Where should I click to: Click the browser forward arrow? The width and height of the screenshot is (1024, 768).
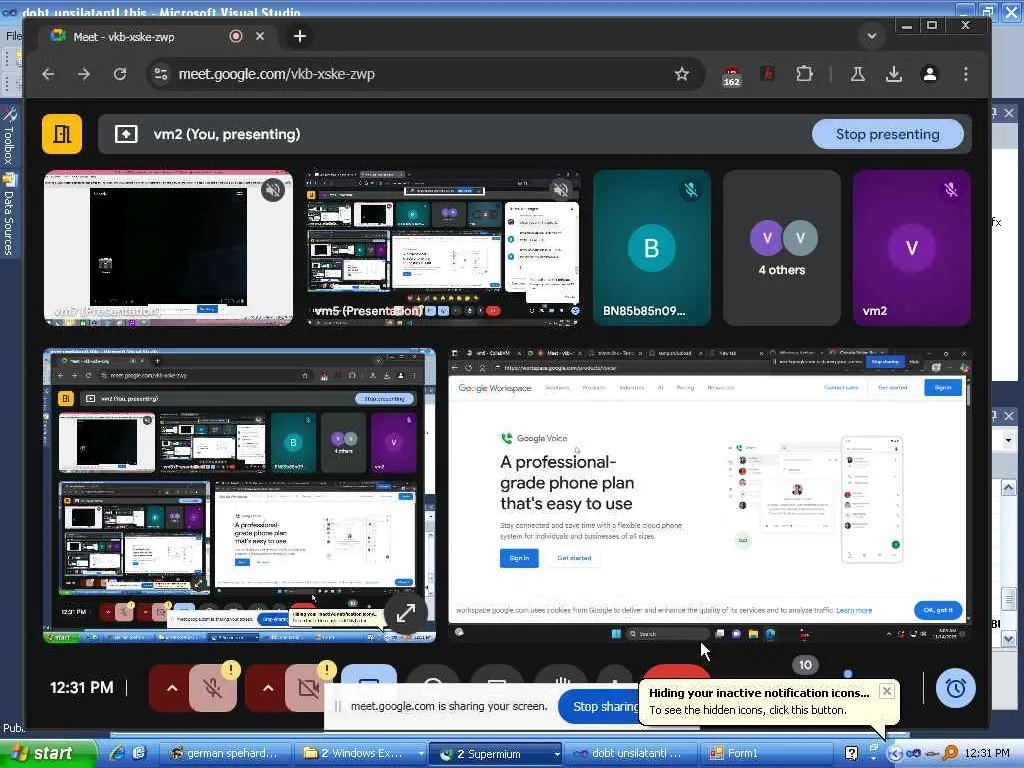(x=84, y=74)
